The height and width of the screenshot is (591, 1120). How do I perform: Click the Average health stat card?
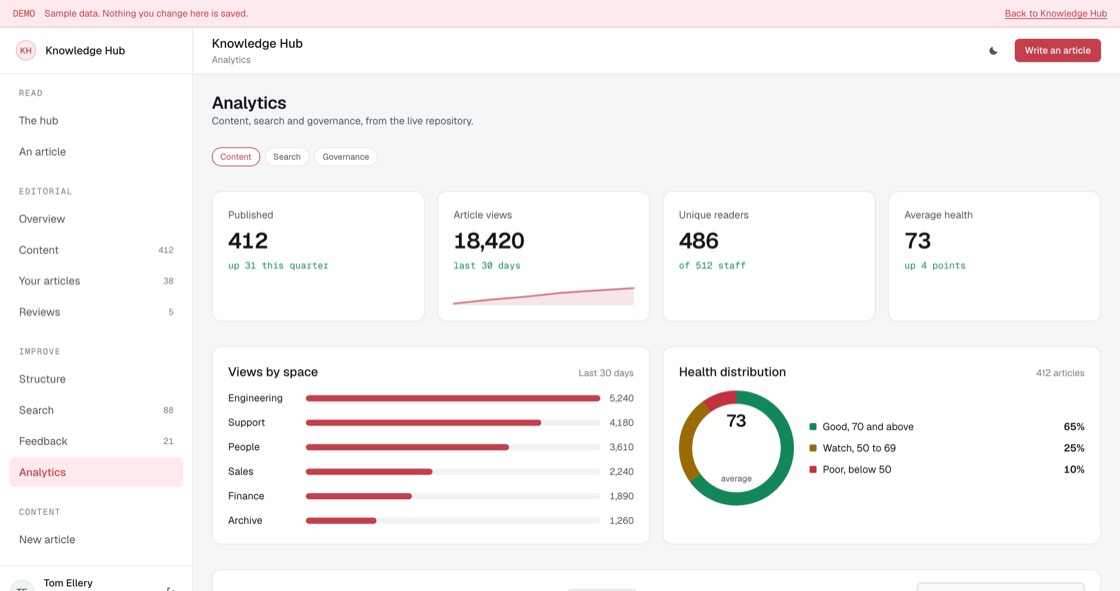(x=994, y=256)
